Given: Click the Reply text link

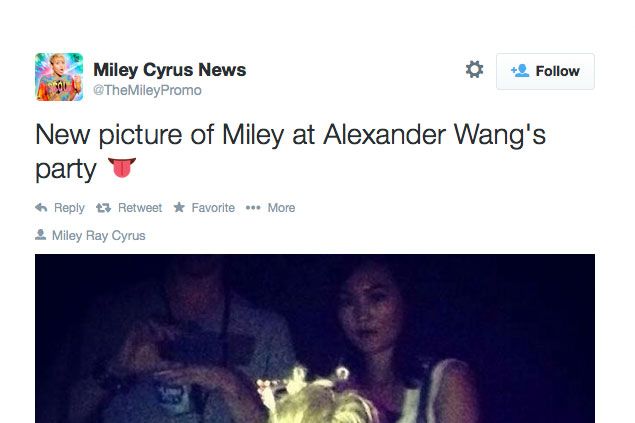Looking at the screenshot, I should click(69, 208).
